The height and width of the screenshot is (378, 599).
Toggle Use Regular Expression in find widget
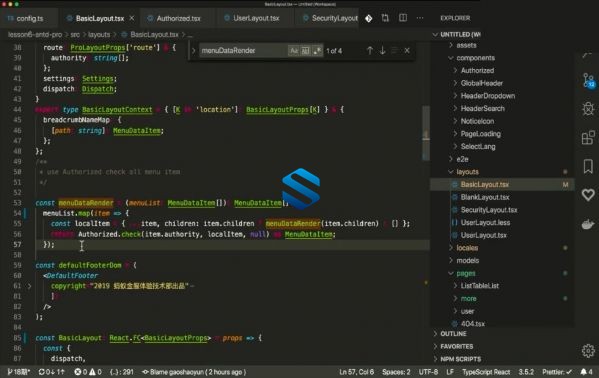click(x=317, y=50)
